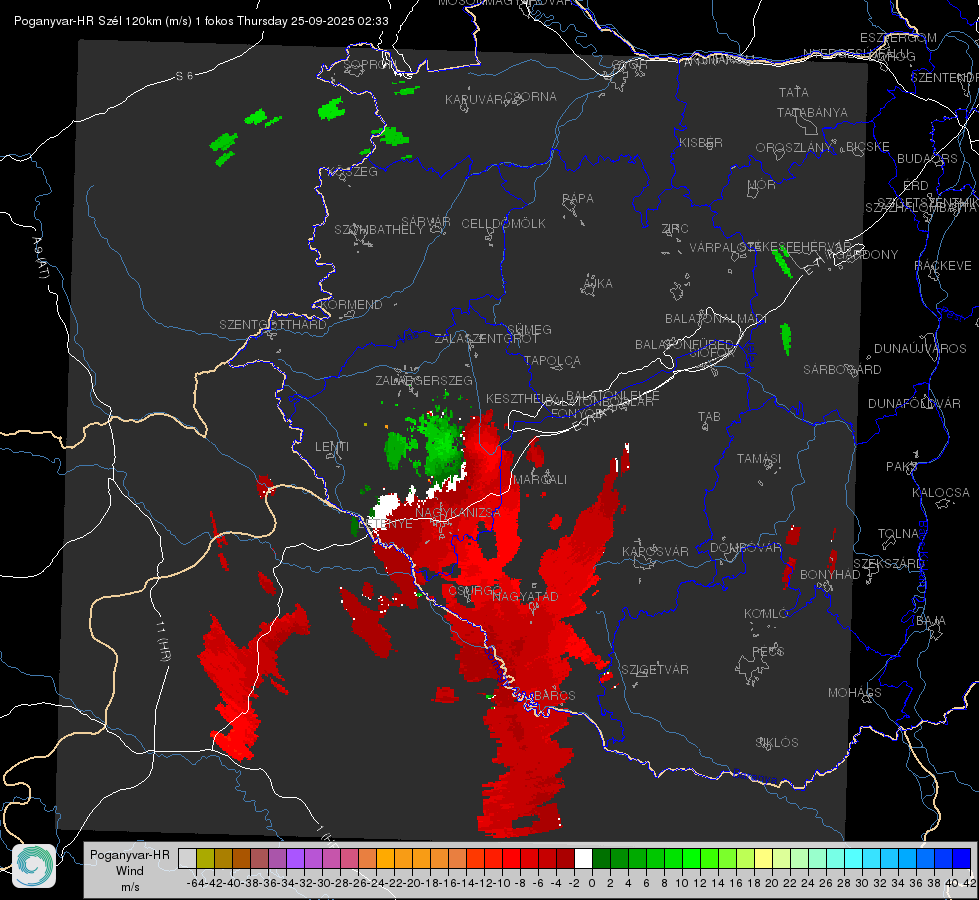Click the MARCALI city label
This screenshot has height=900, width=979.
(x=540, y=480)
